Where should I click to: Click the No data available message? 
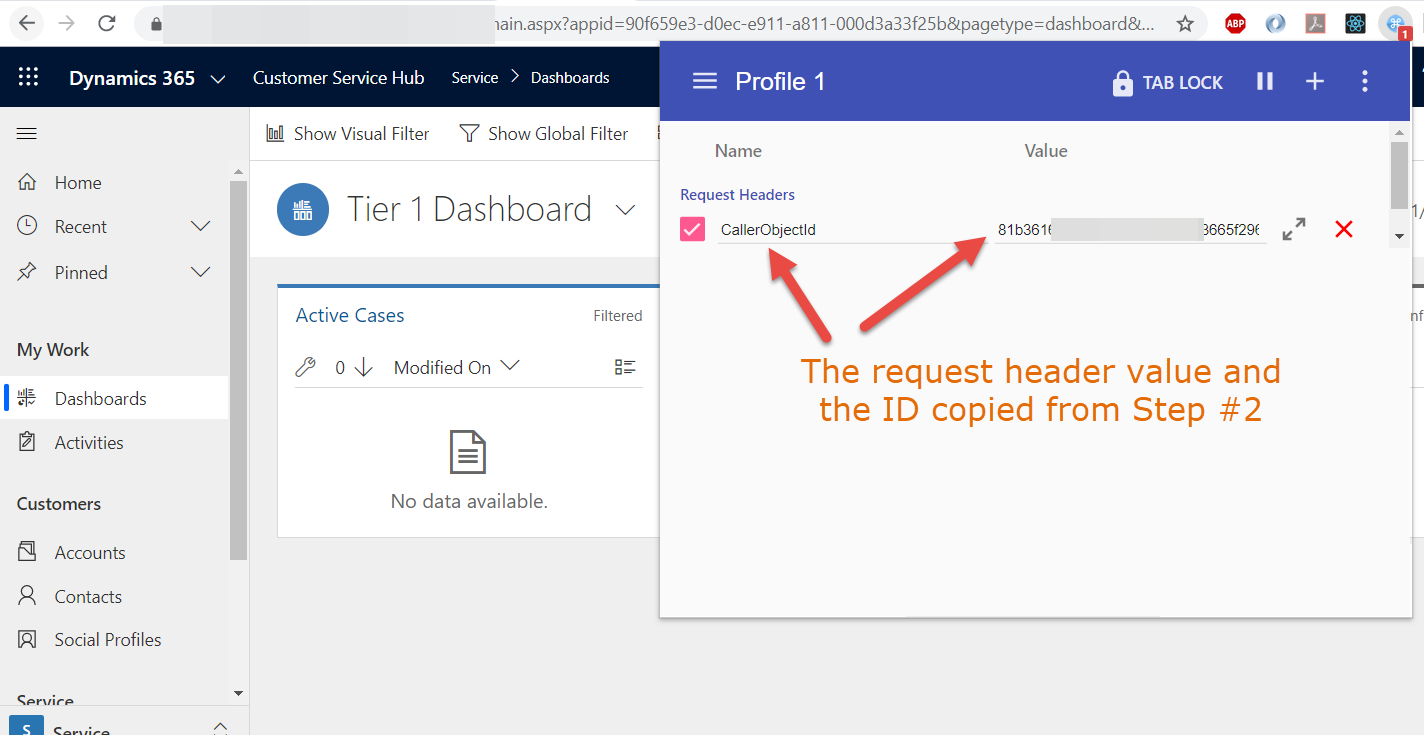[469, 501]
